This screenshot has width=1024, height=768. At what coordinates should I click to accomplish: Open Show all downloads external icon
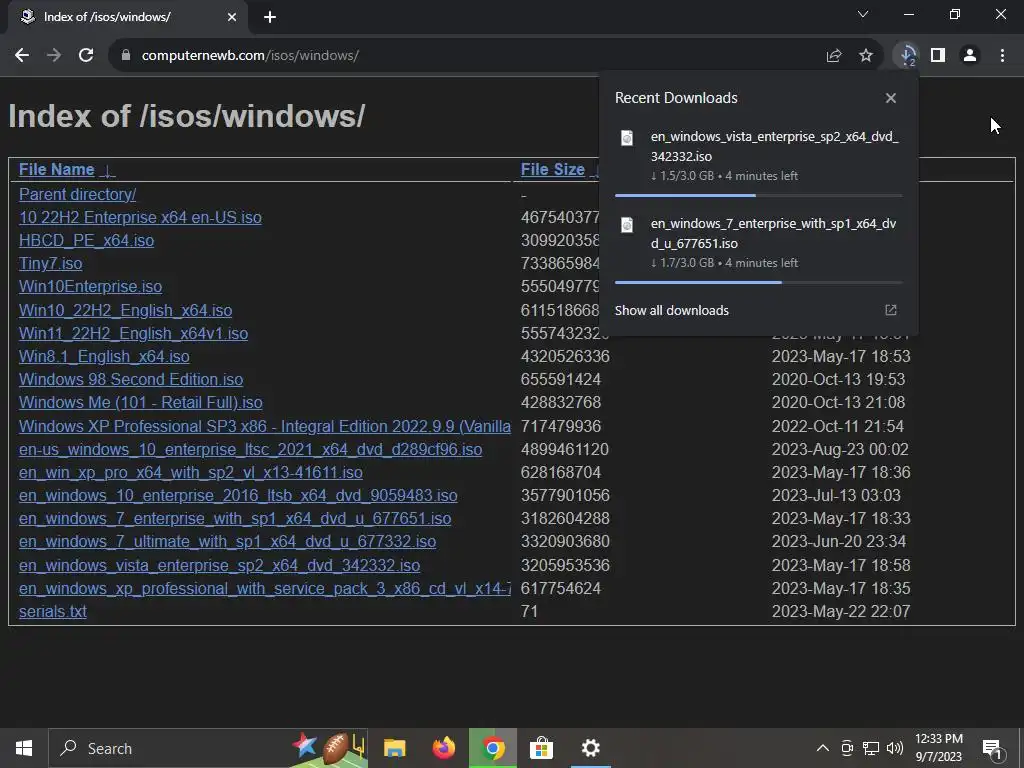pyautogui.click(x=891, y=310)
